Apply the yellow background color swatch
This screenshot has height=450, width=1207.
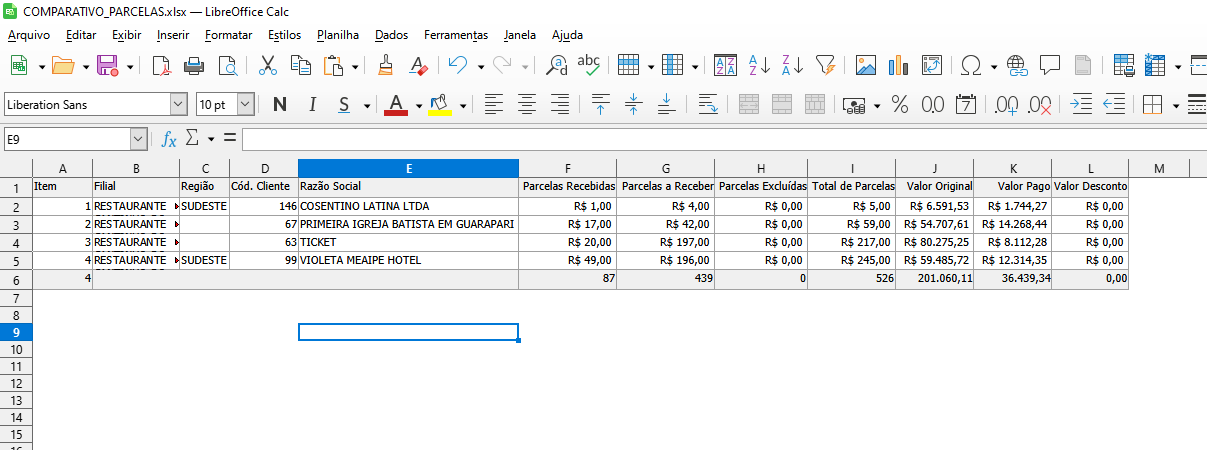pos(439,104)
